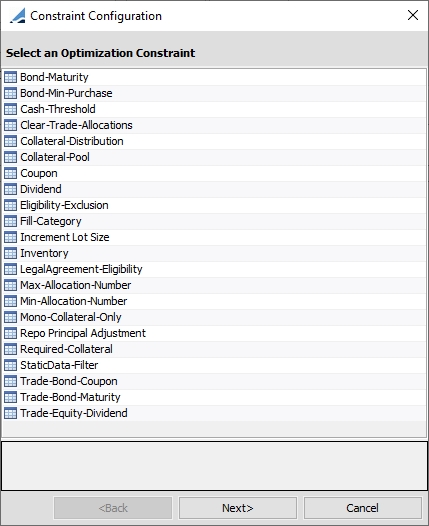Choose Clear-Trade-Allocations from the list
429x526 pixels.
point(214,125)
